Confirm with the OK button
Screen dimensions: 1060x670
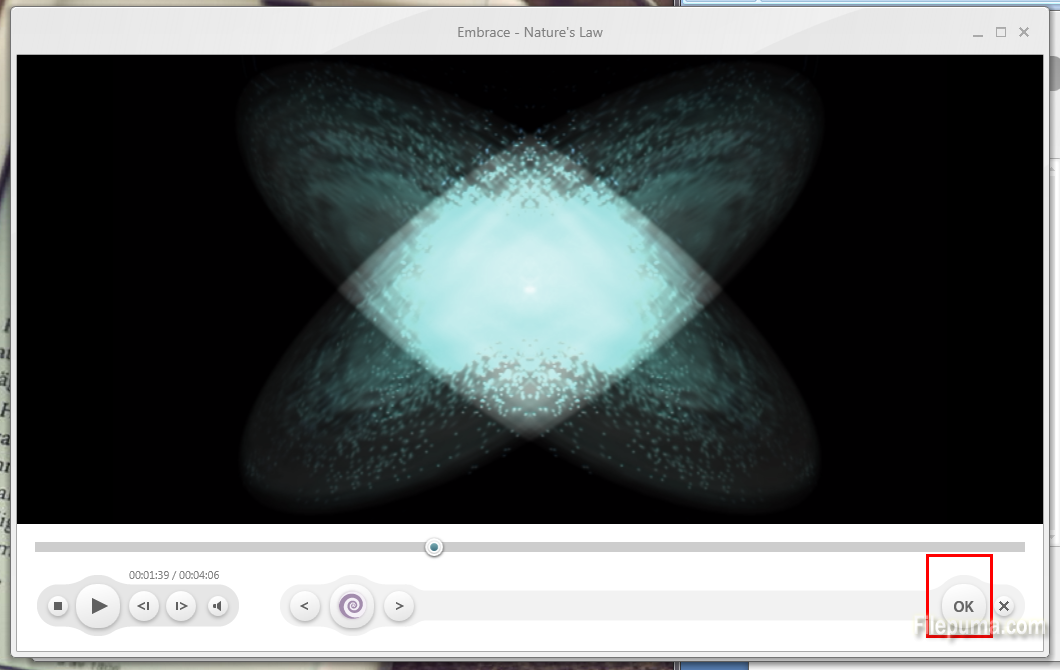point(963,606)
